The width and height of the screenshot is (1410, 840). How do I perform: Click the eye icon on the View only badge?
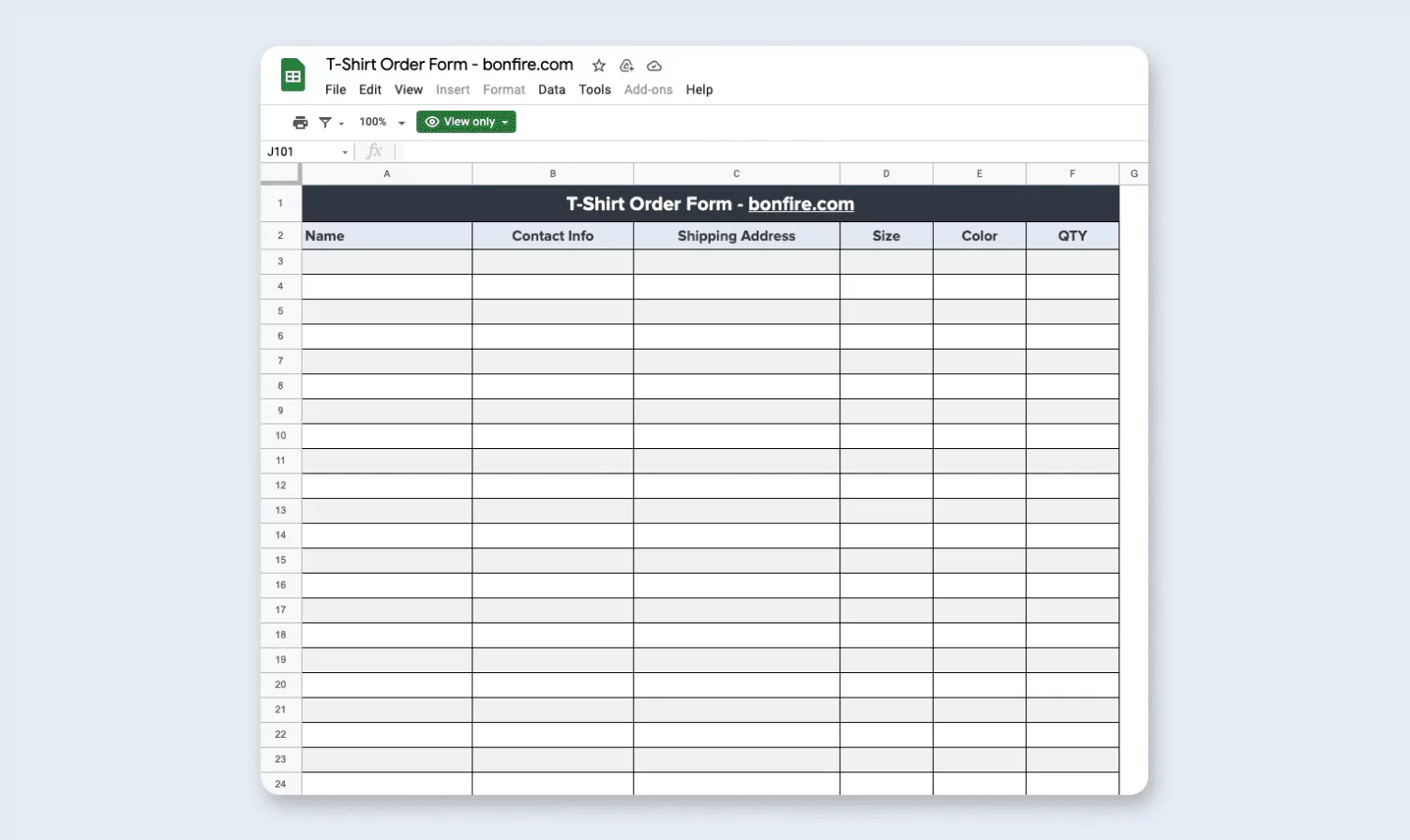[432, 122]
